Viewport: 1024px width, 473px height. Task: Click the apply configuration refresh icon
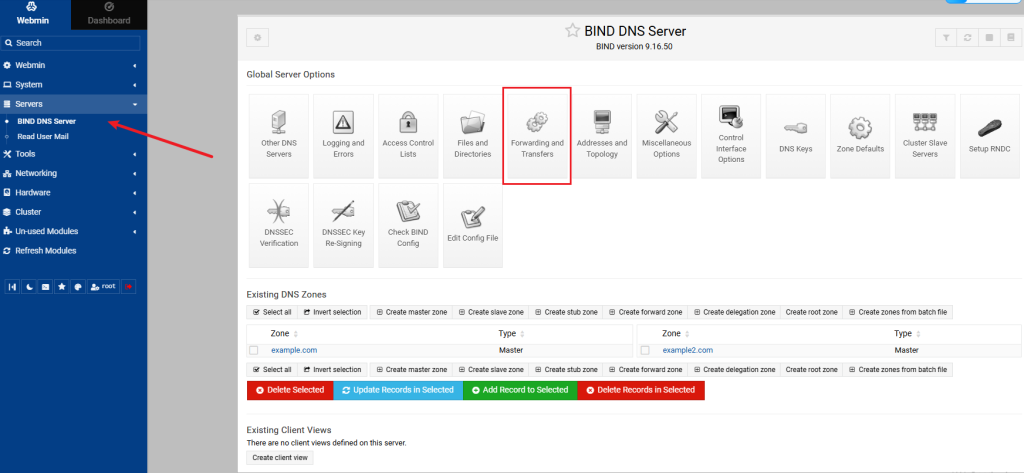[x=967, y=38]
